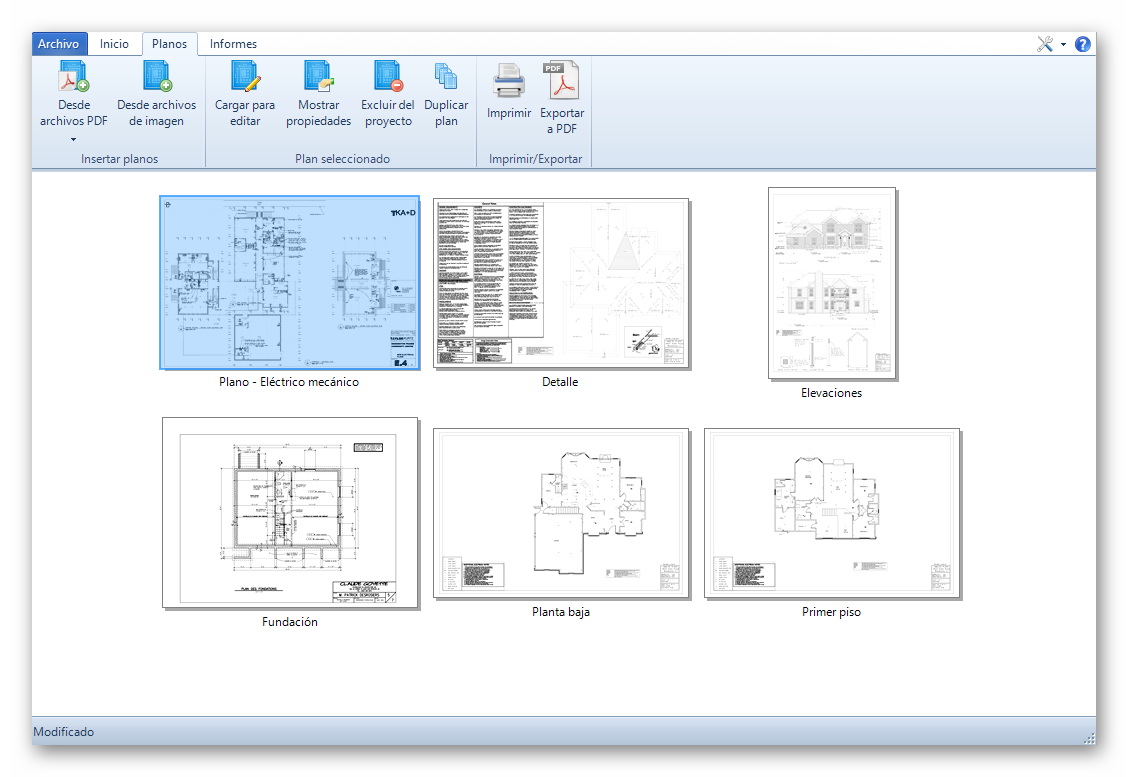Image resolution: width=1129 pixels, height=777 pixels.
Task: Select the Elevaciones plan thumbnail
Action: (x=832, y=283)
